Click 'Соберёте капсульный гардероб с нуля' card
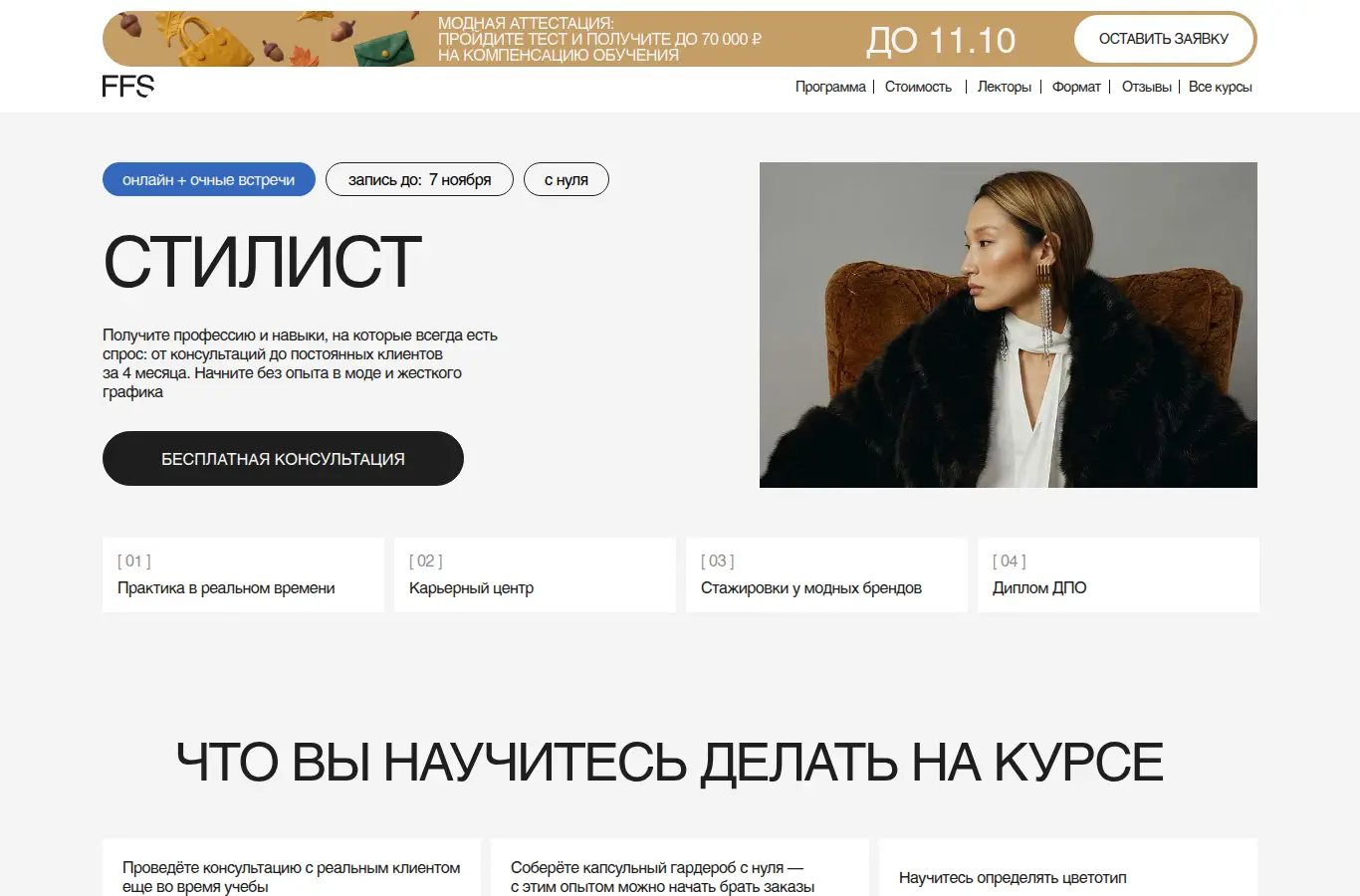Image resolution: width=1360 pixels, height=896 pixels. point(680,868)
